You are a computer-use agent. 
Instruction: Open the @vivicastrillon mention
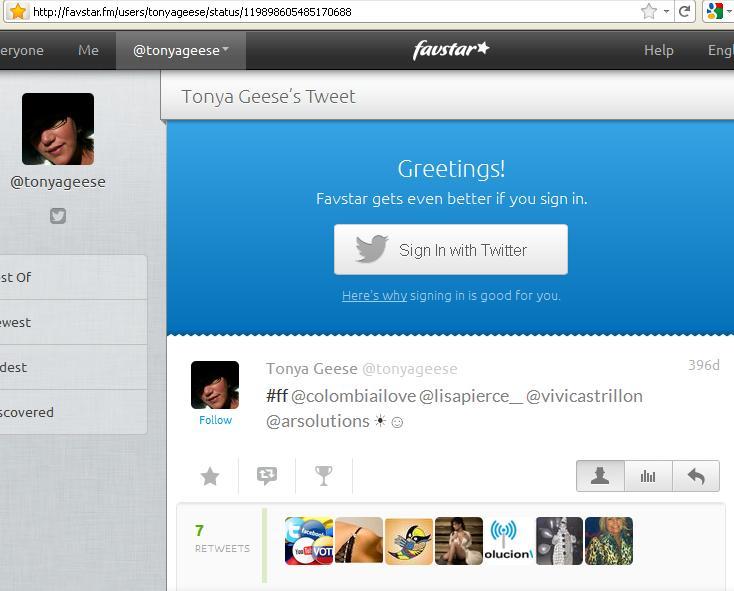[585, 396]
